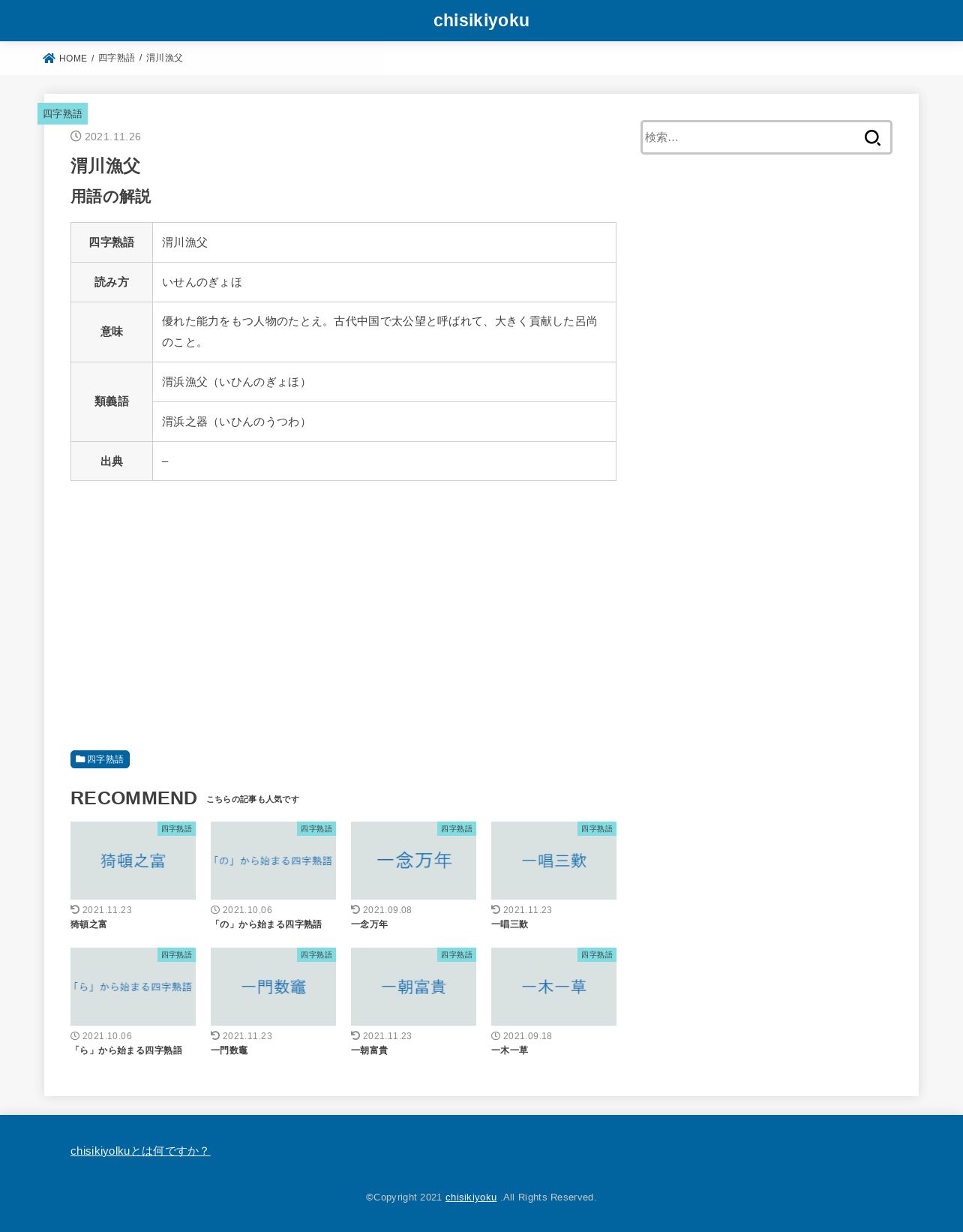Click 四字熟語 badge on 一木一草 card
The width and height of the screenshot is (963, 1232).
tap(597, 955)
